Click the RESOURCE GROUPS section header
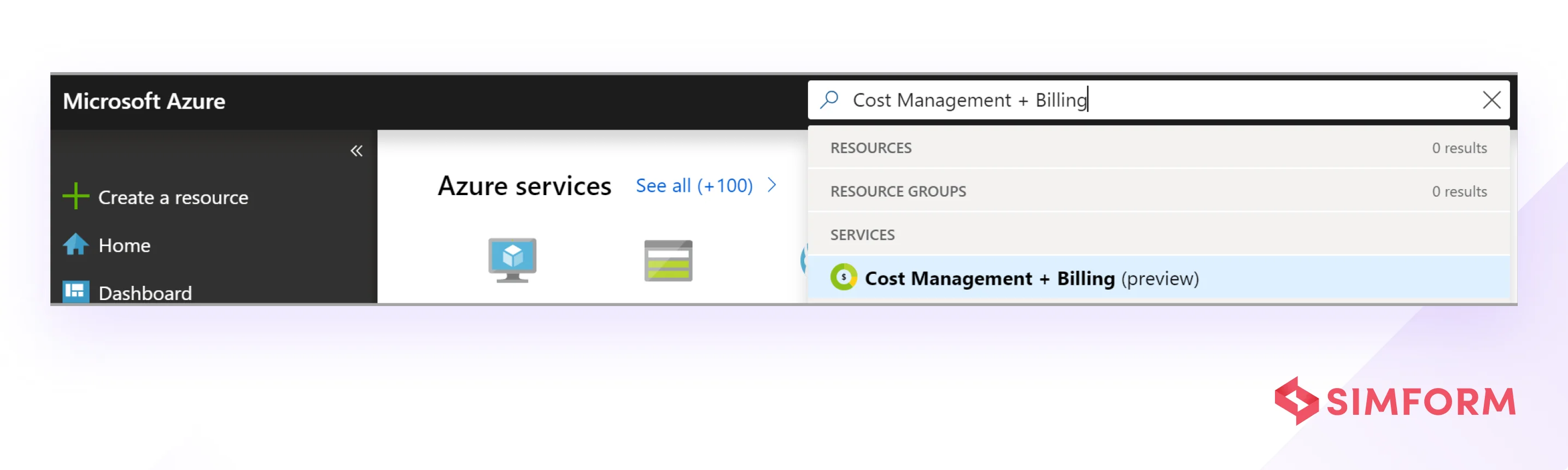1568x470 pixels. [x=898, y=191]
